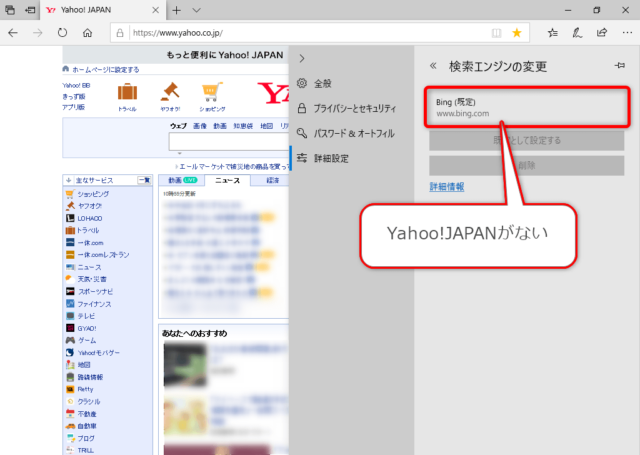Open the favorites hub icon

click(x=553, y=33)
